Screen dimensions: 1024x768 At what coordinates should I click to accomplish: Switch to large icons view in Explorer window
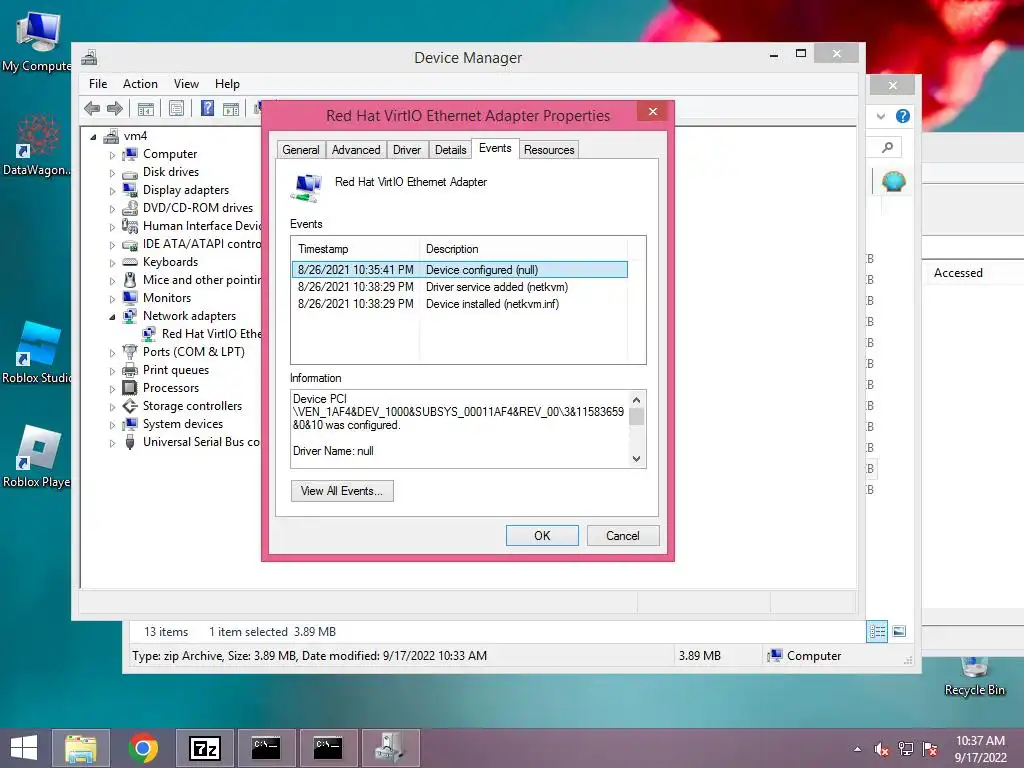pos(899,632)
